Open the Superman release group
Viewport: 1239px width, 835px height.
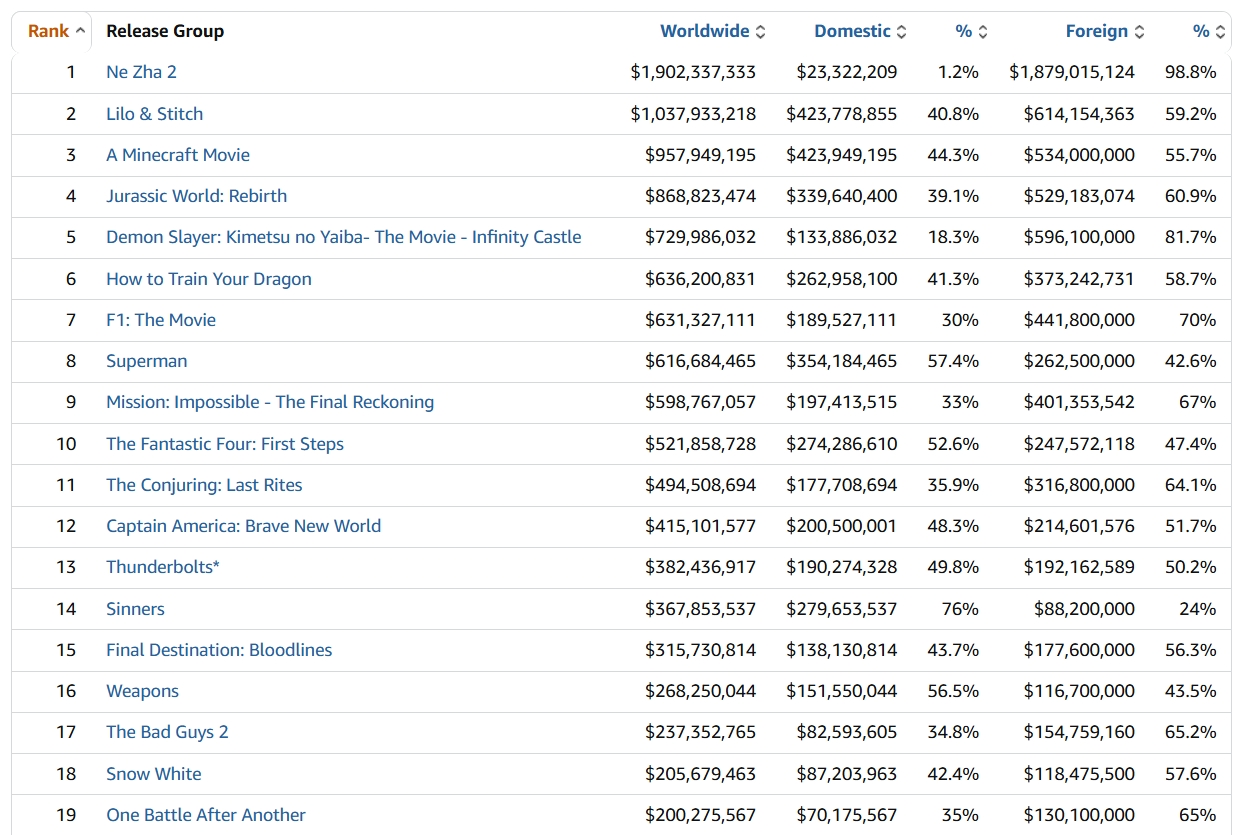(x=146, y=361)
